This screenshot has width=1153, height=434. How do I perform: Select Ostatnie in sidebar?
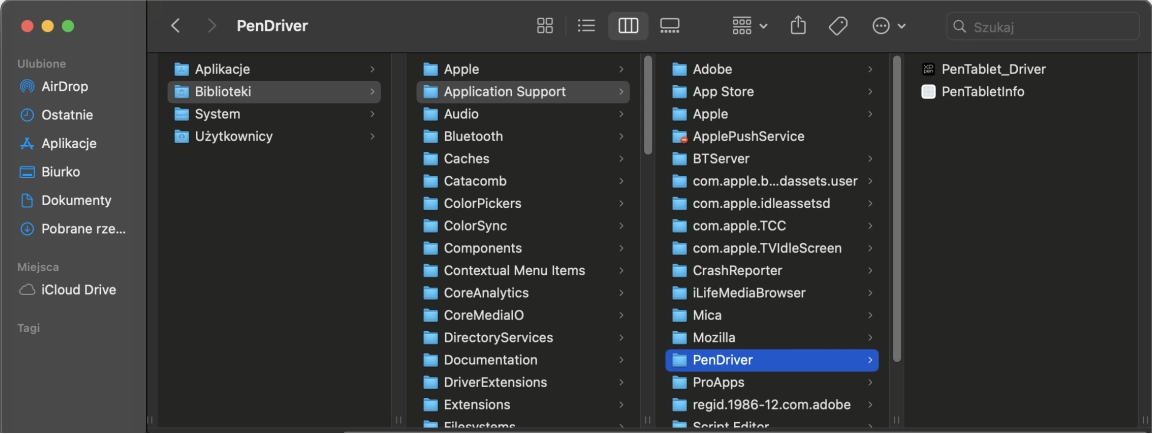click(x=67, y=115)
